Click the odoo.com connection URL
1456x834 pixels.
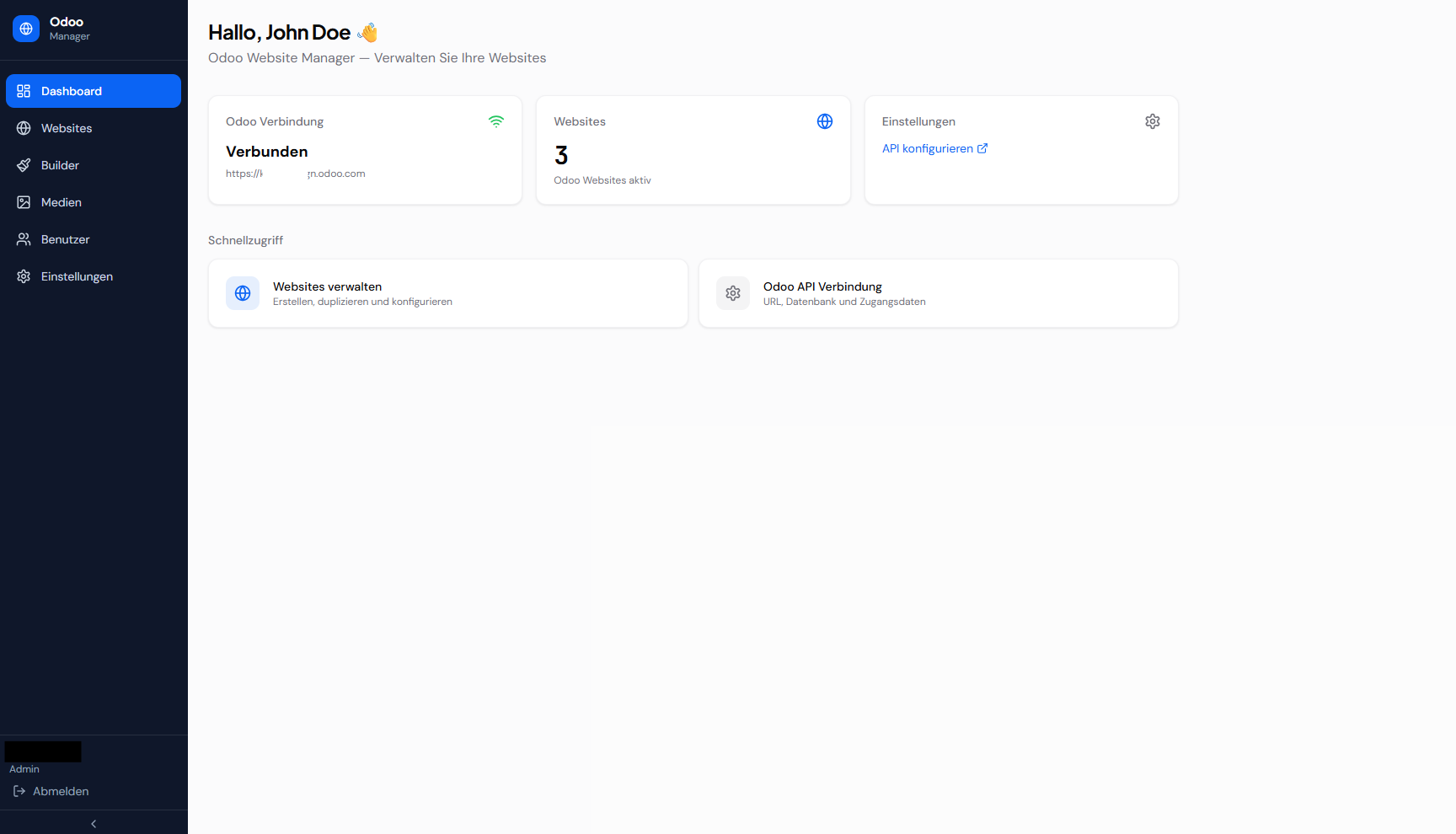tap(296, 174)
